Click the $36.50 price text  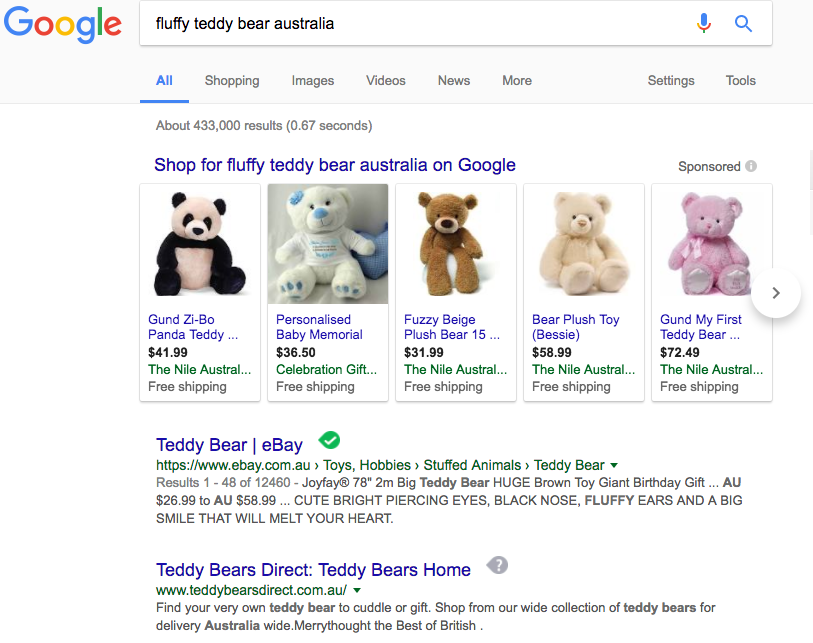point(296,353)
